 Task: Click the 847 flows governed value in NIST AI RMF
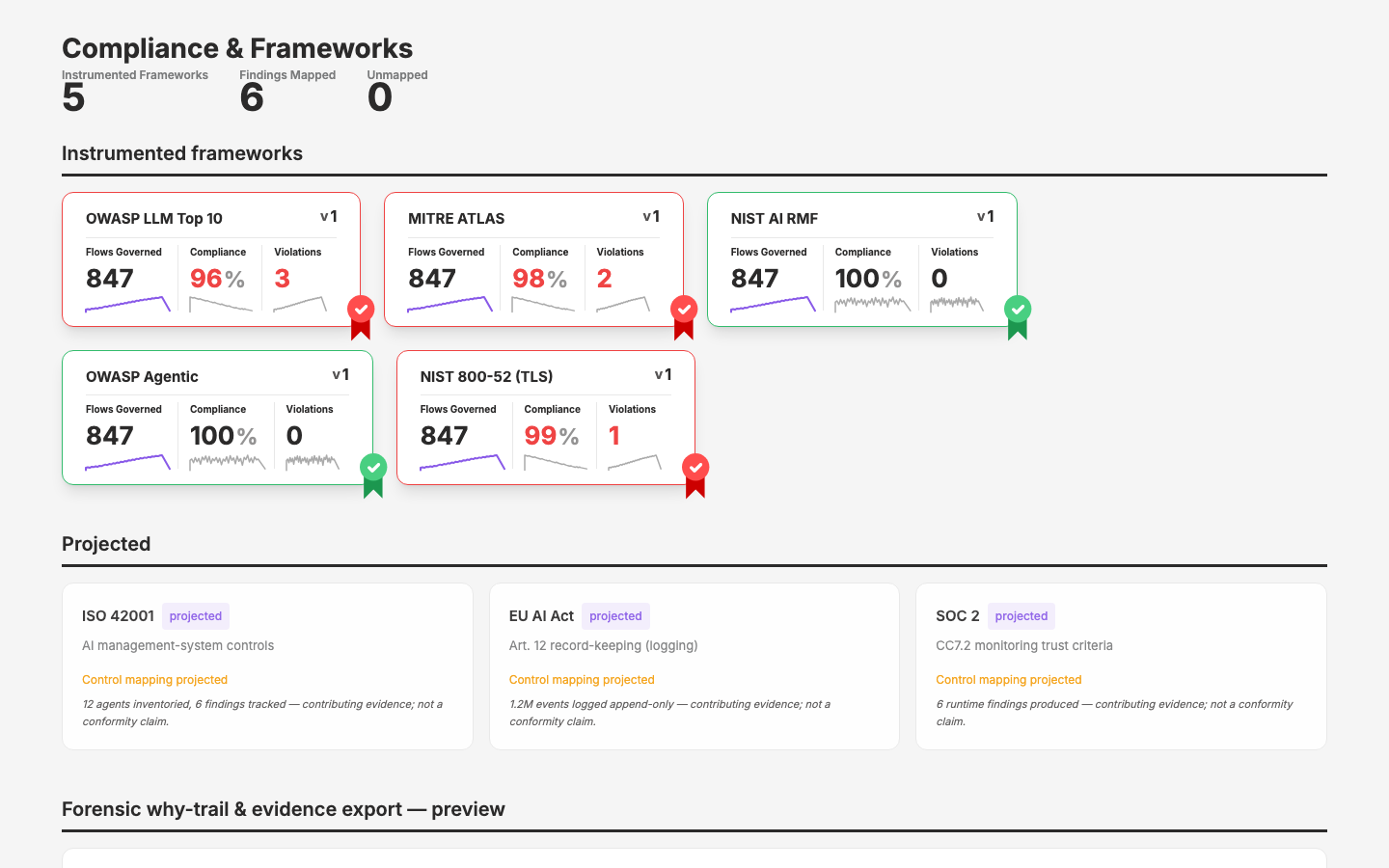click(x=754, y=279)
